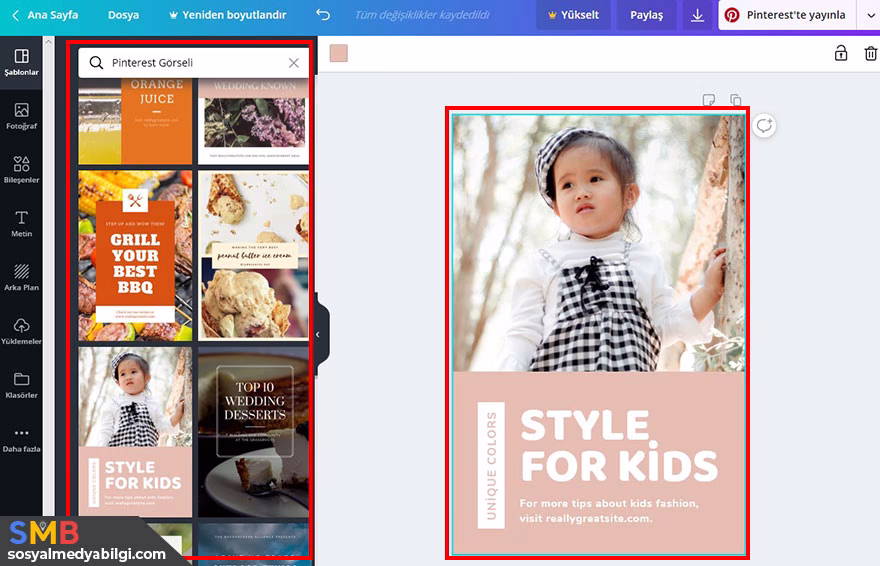Add notes to the page
880x566 pixels.
point(709,100)
